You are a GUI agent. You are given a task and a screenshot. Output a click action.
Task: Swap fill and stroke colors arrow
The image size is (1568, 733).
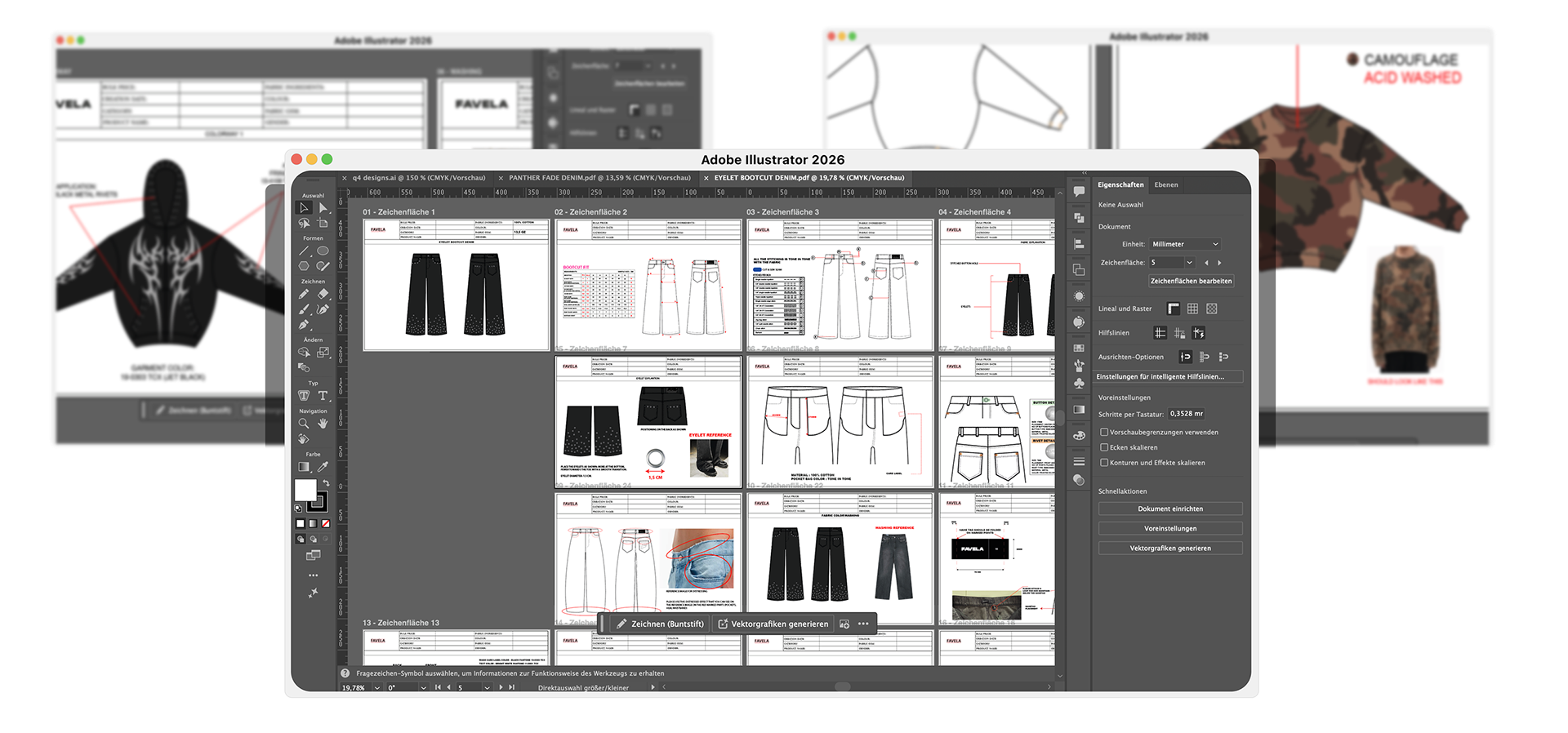click(326, 484)
